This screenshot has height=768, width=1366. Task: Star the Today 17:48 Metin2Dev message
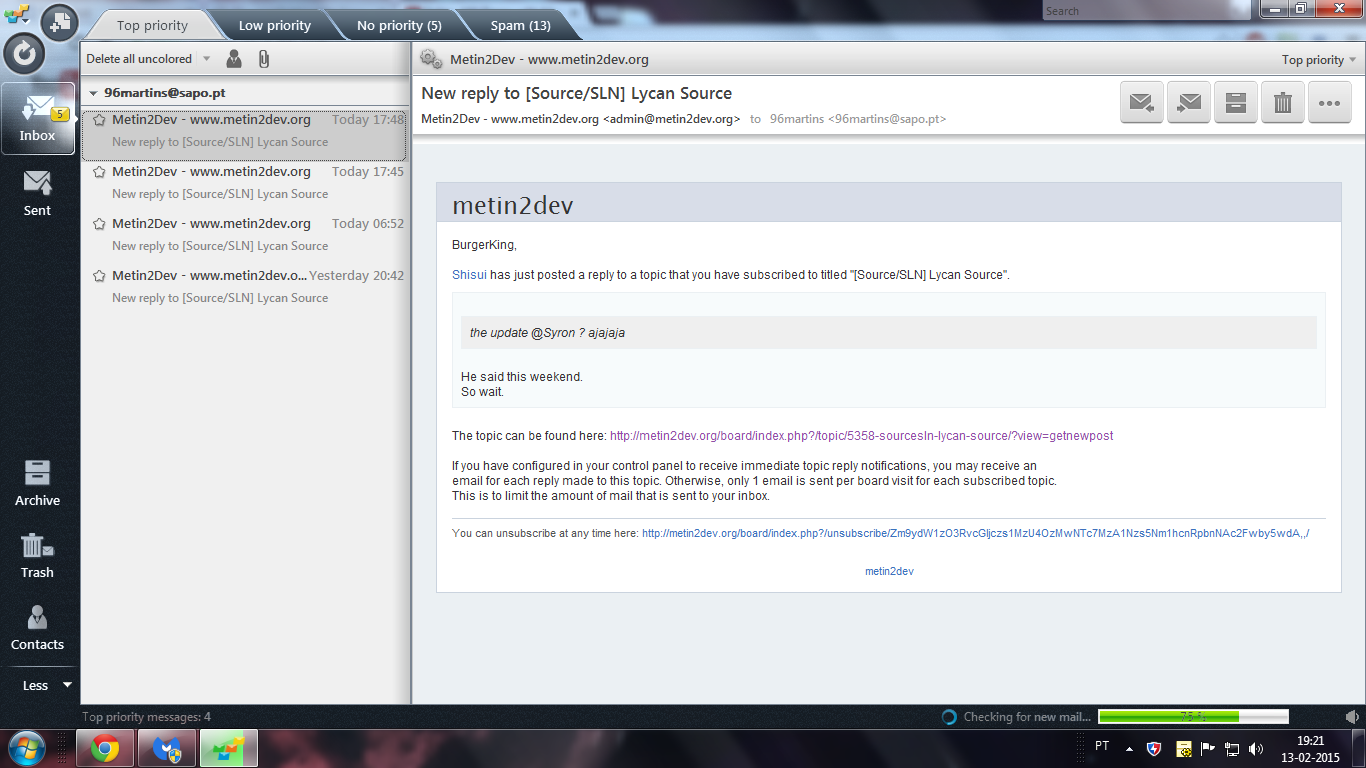(99, 119)
